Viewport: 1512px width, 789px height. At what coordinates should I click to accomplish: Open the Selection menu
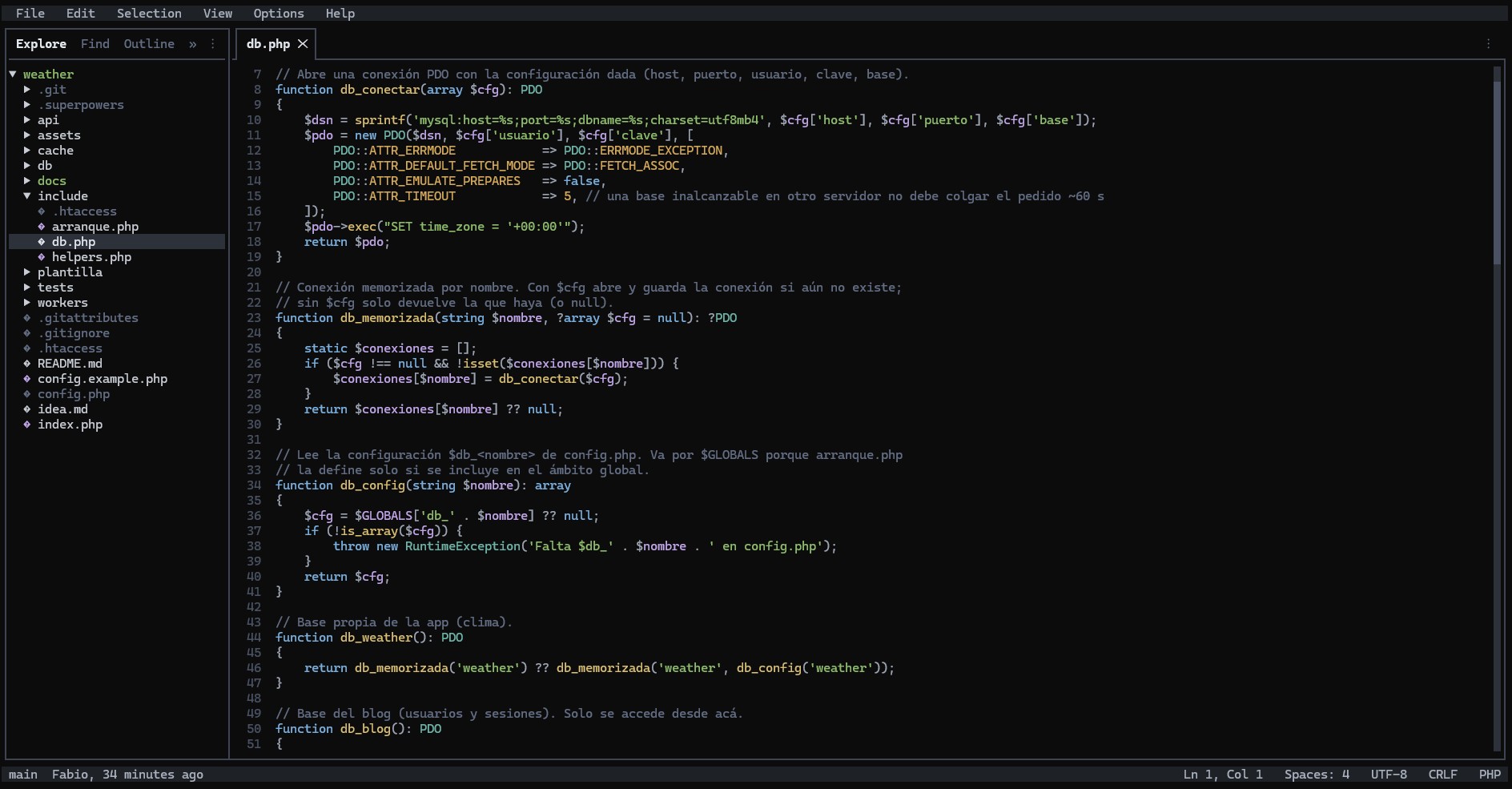(149, 14)
